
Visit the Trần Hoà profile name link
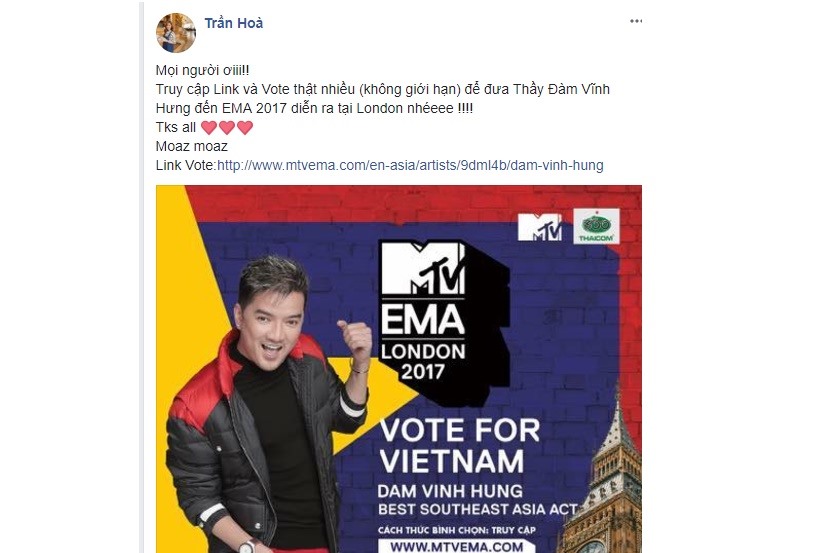tap(233, 23)
